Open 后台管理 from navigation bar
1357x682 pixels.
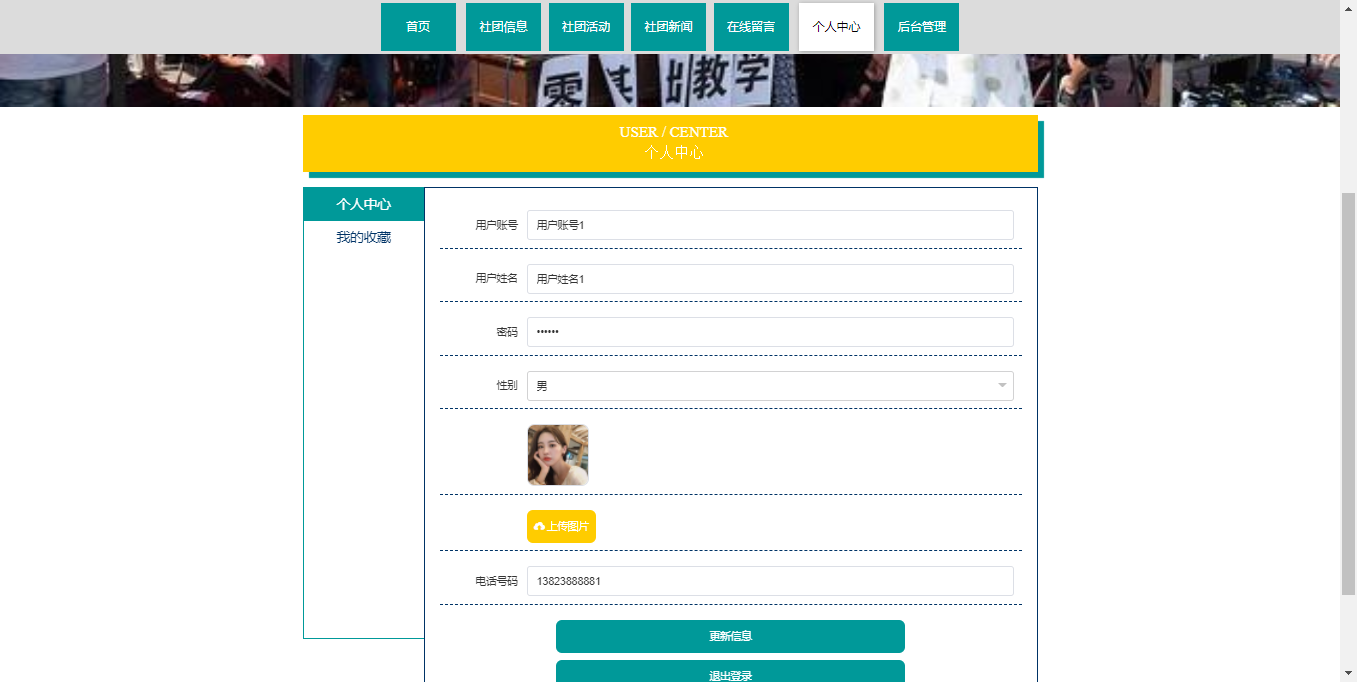click(x=921, y=27)
